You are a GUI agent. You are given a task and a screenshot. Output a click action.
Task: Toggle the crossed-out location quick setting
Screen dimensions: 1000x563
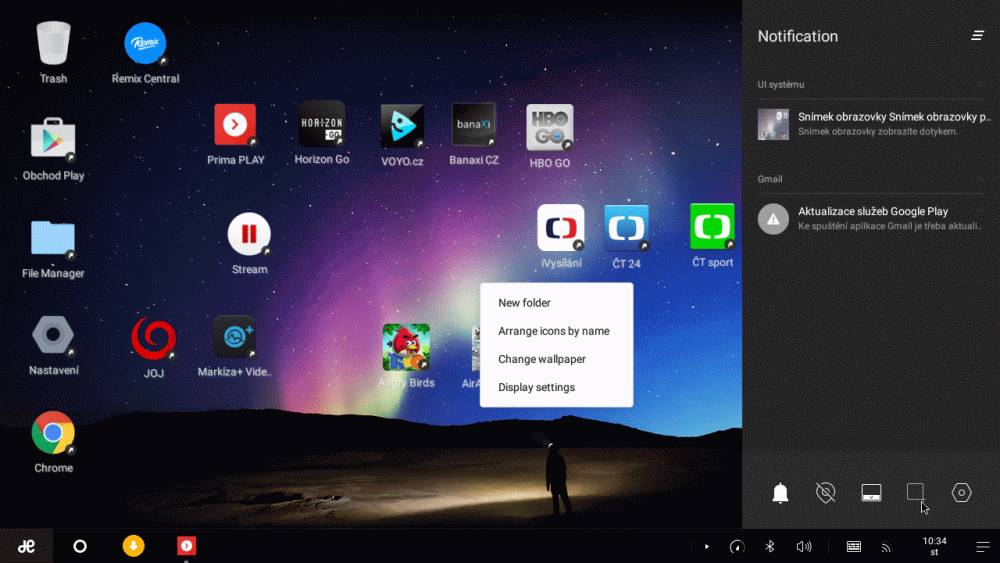825,492
